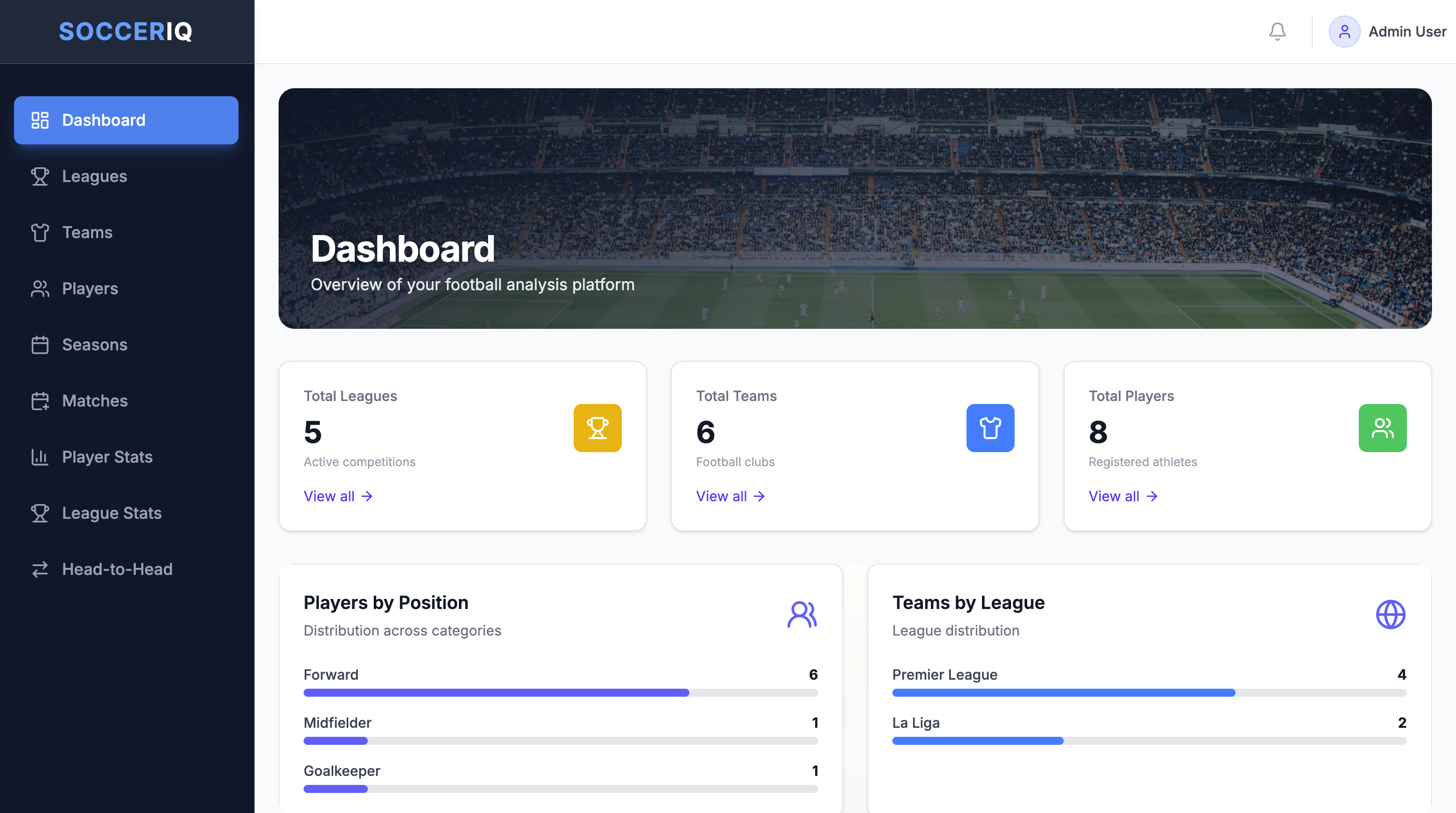Go to Teams in the sidebar

pyautogui.click(x=87, y=233)
